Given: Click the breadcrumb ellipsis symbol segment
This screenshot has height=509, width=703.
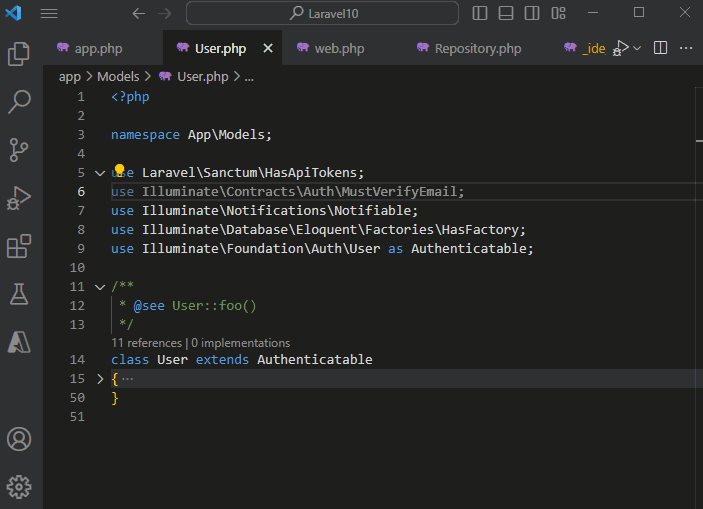Looking at the screenshot, I should pos(249,78).
